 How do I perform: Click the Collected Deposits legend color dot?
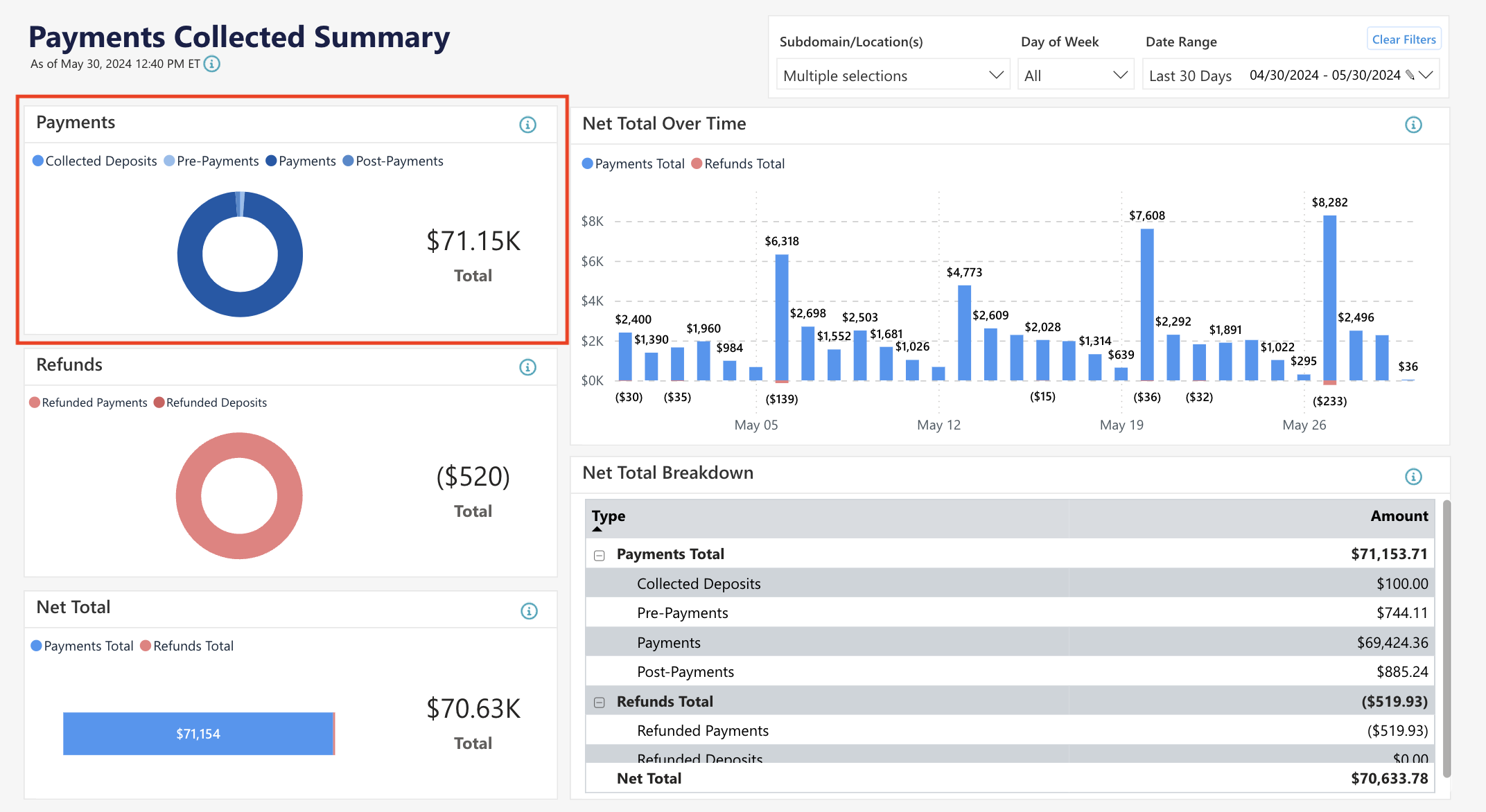click(x=37, y=161)
